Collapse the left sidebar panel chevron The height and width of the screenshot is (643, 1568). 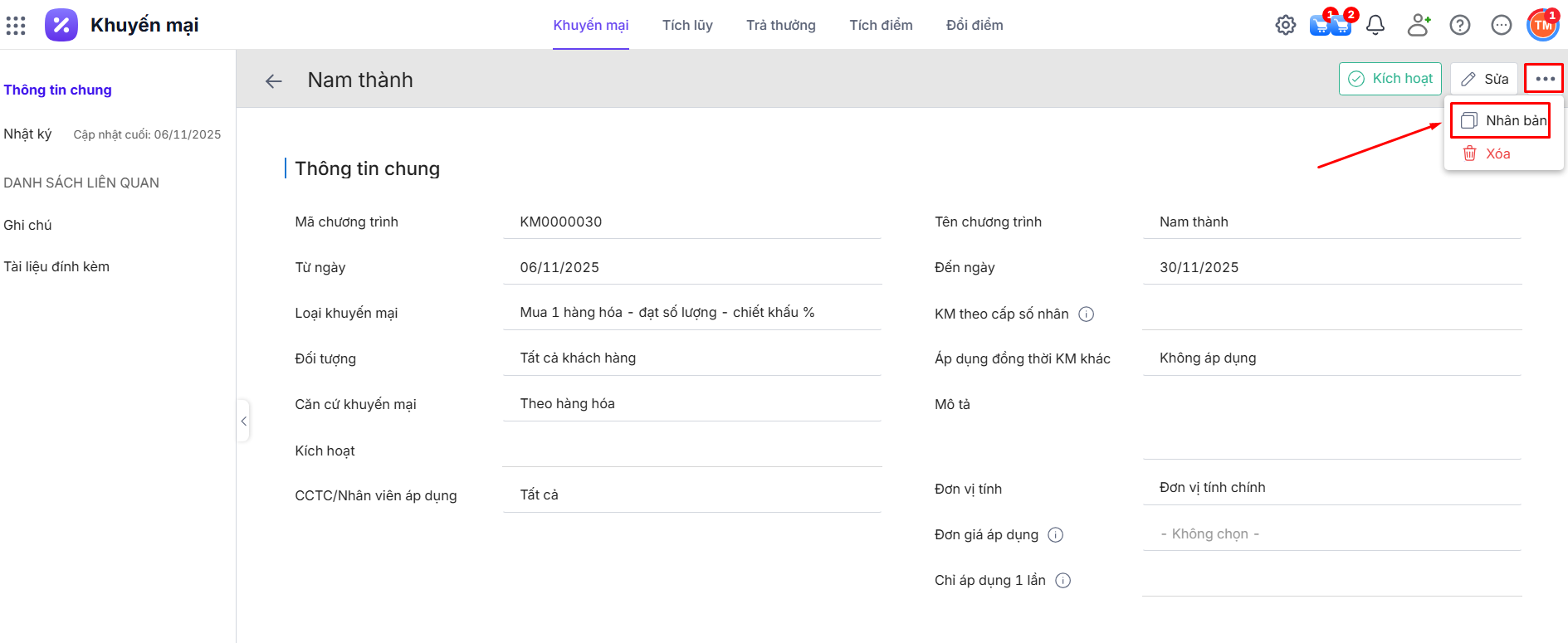coord(243,421)
